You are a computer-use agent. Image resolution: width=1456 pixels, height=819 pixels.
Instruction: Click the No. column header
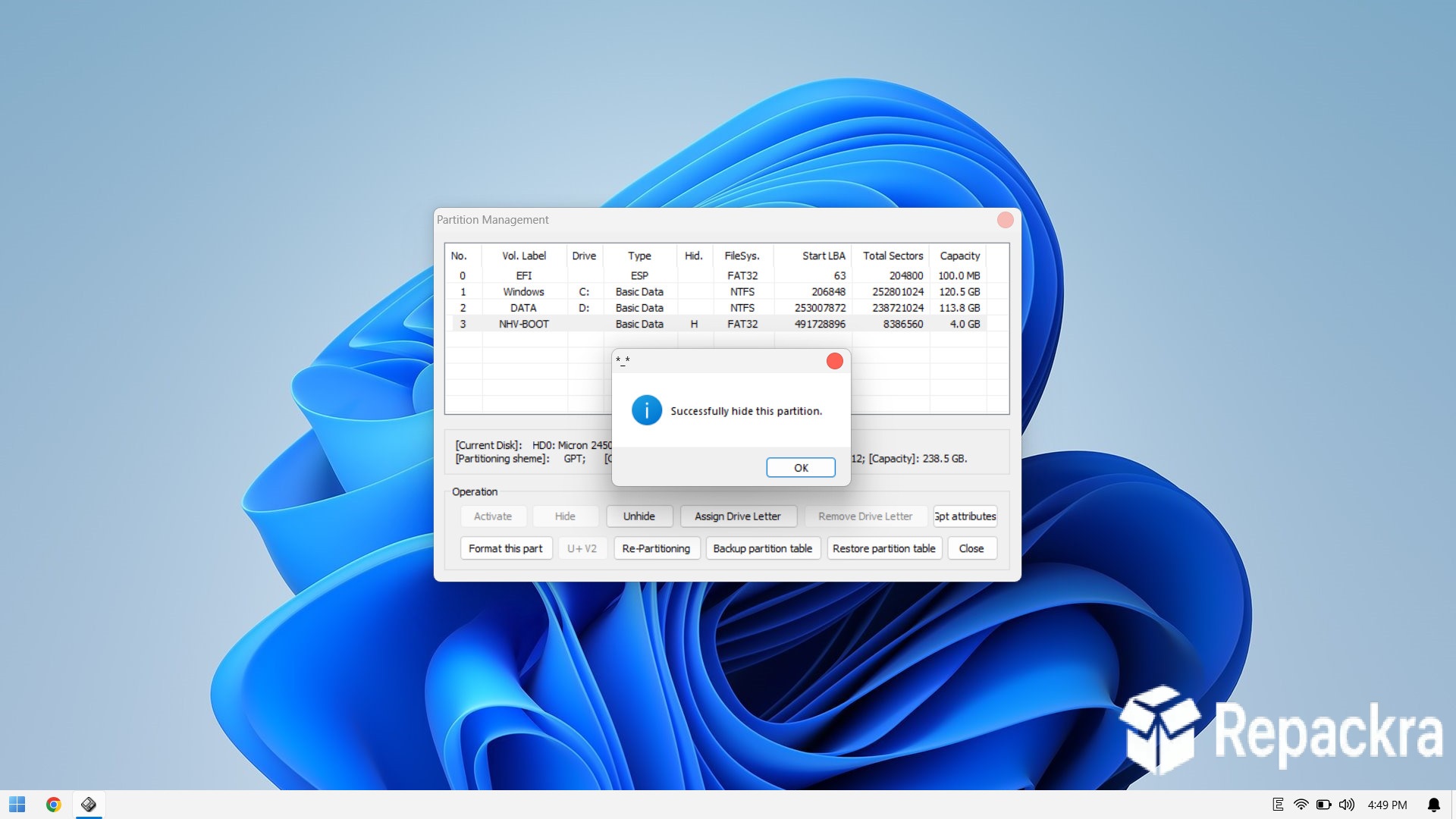point(463,256)
